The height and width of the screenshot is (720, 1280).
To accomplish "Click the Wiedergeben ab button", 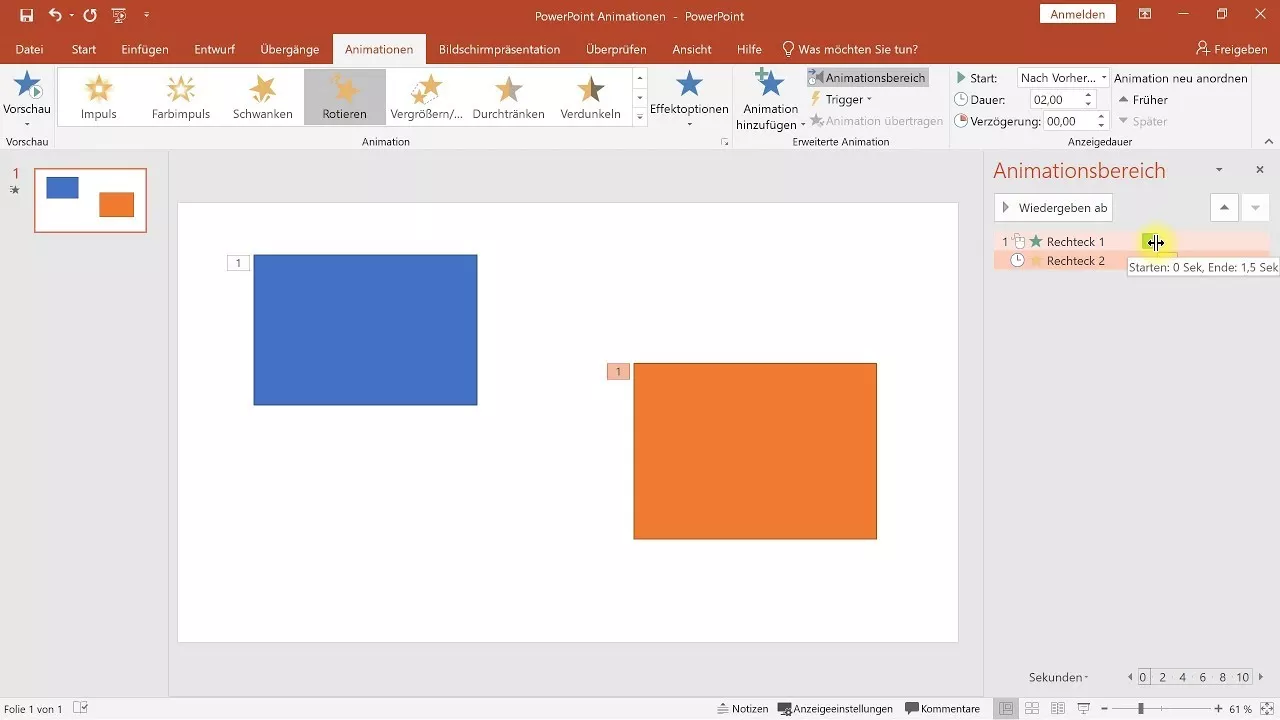I will point(1053,207).
